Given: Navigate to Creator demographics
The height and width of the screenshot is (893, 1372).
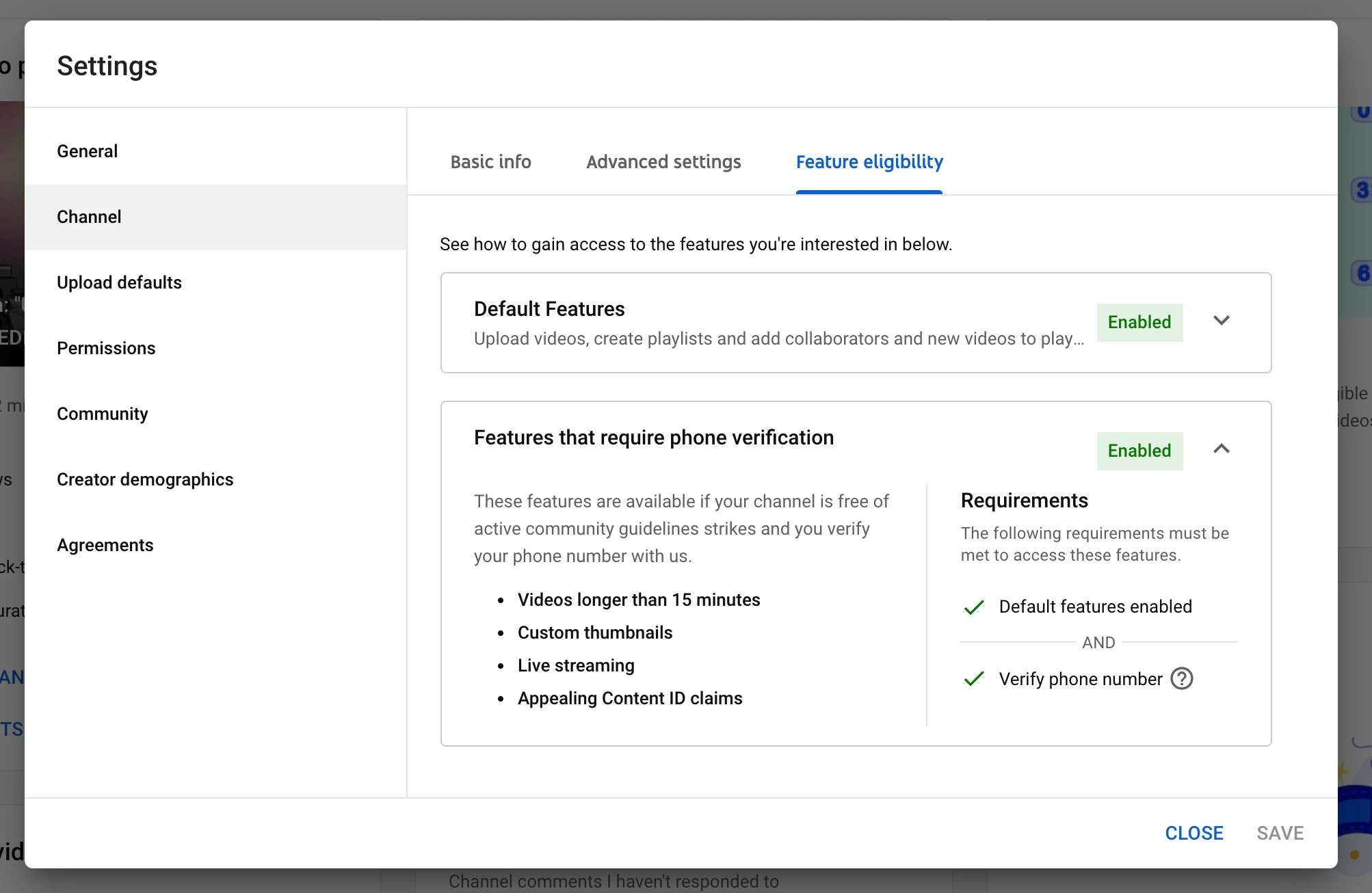Looking at the screenshot, I should (145, 479).
